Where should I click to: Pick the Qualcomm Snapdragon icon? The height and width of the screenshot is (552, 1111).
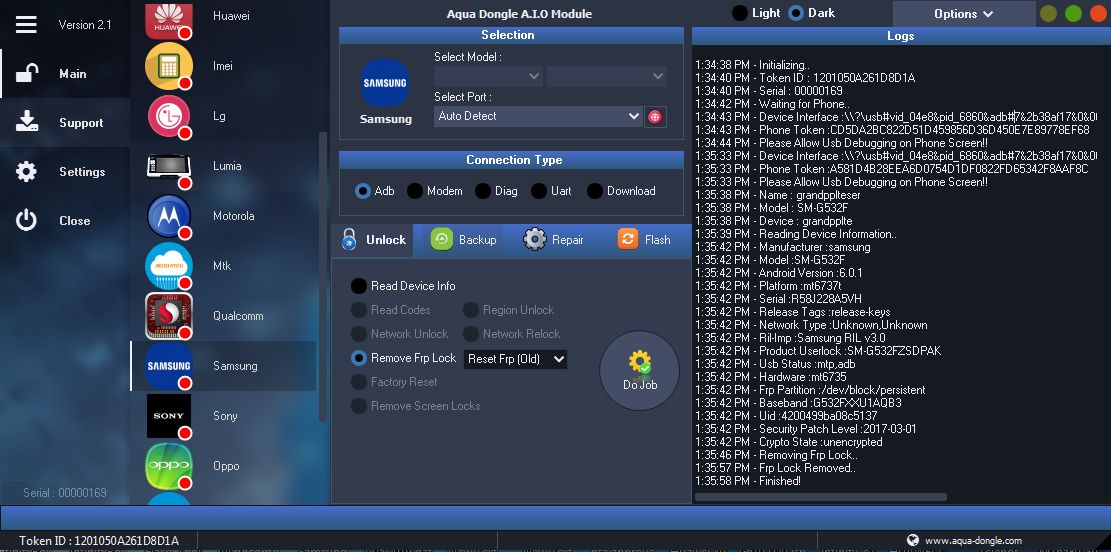[x=168, y=316]
